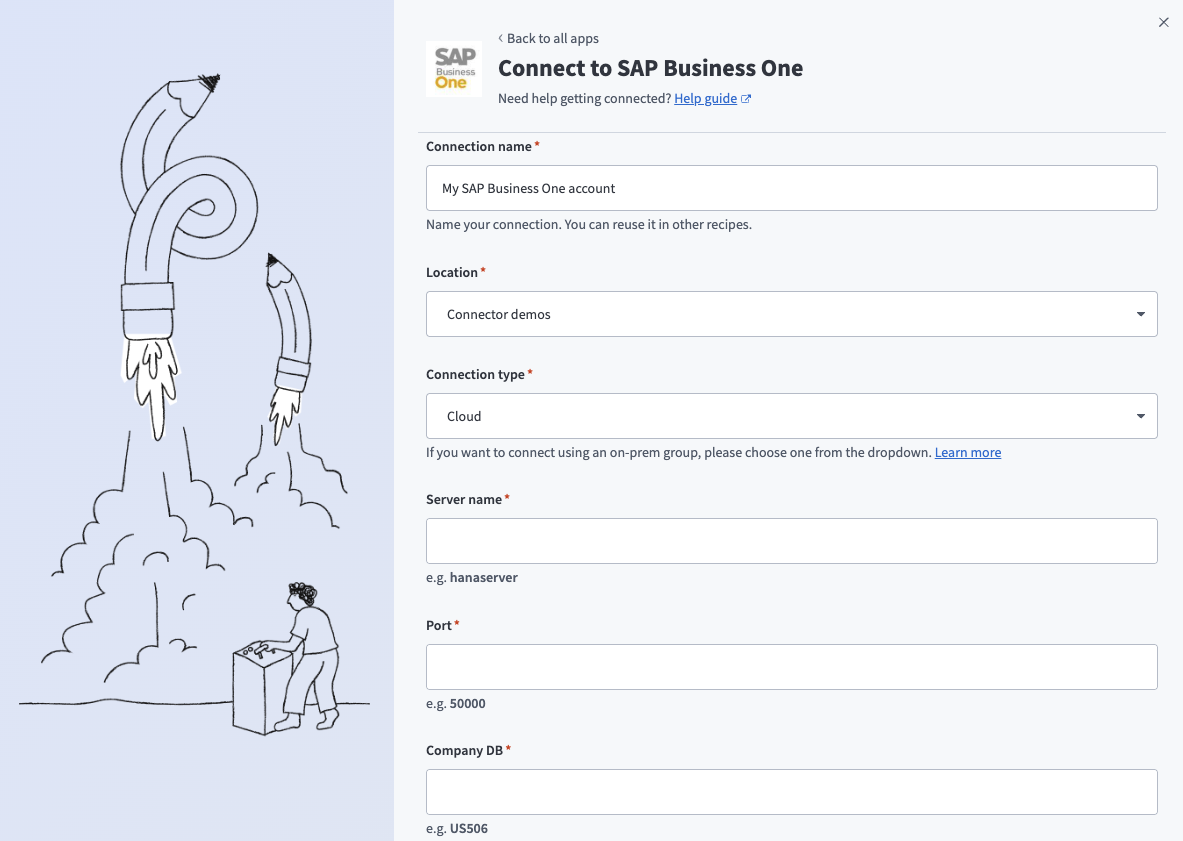Click the Location dropdown arrow
1183x841 pixels.
tap(1141, 314)
